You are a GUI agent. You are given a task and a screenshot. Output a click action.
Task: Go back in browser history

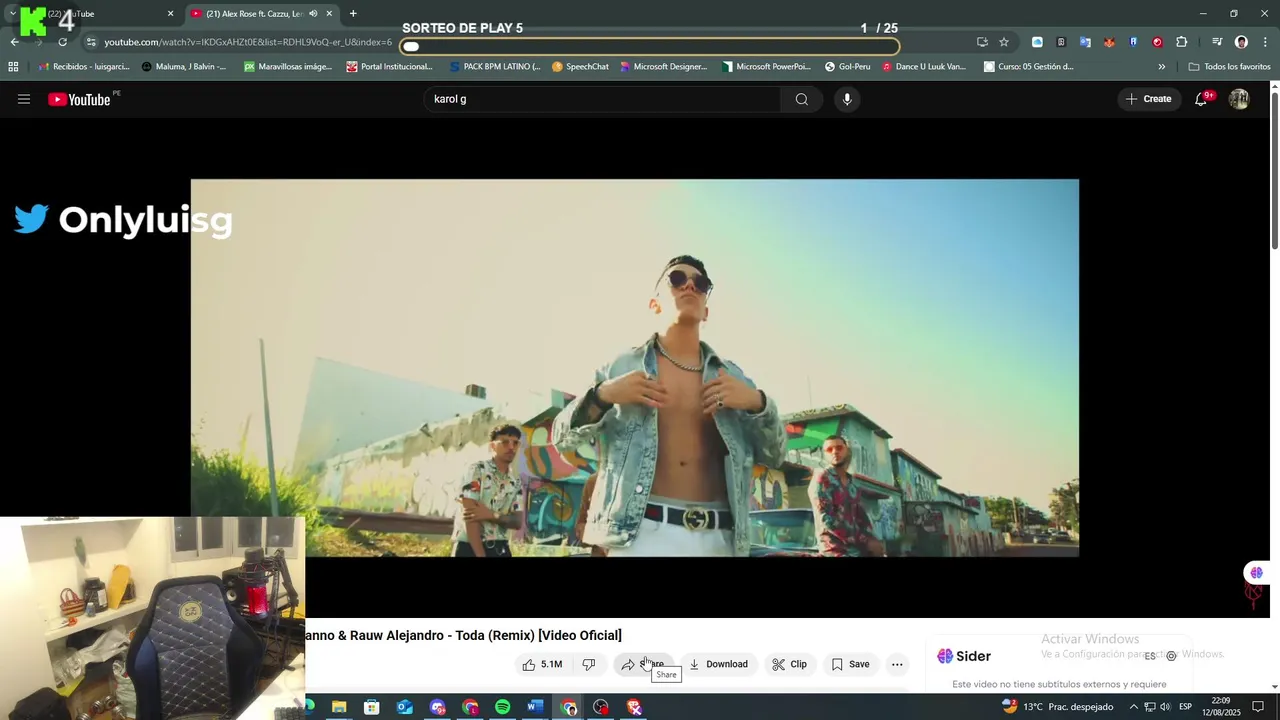pyautogui.click(x=14, y=42)
